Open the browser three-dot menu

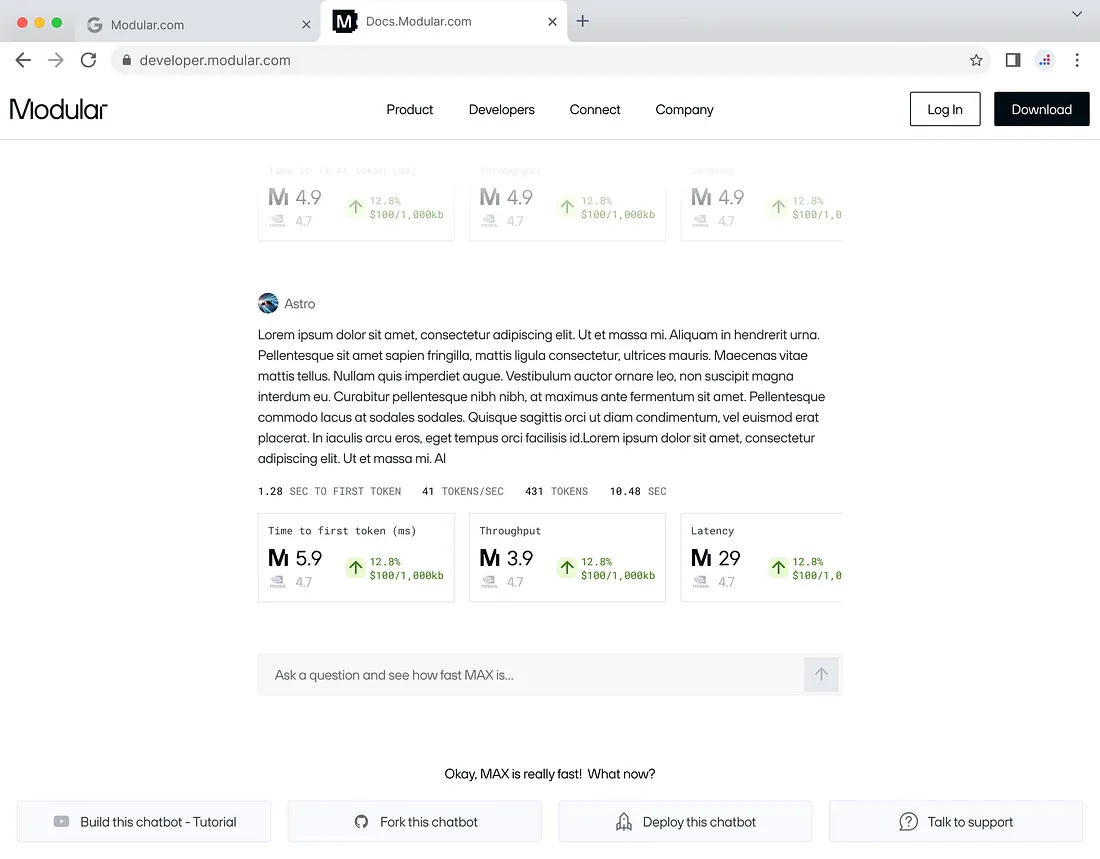coord(1077,60)
